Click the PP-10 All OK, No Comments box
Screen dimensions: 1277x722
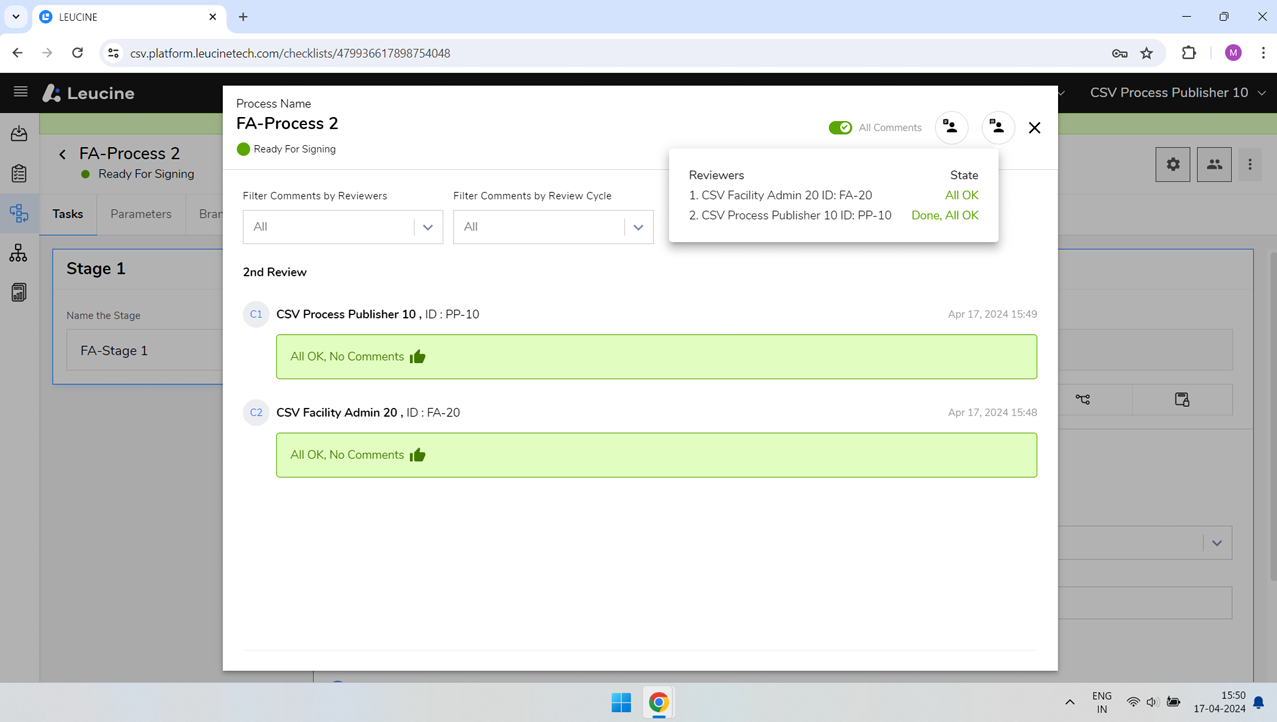pos(656,357)
